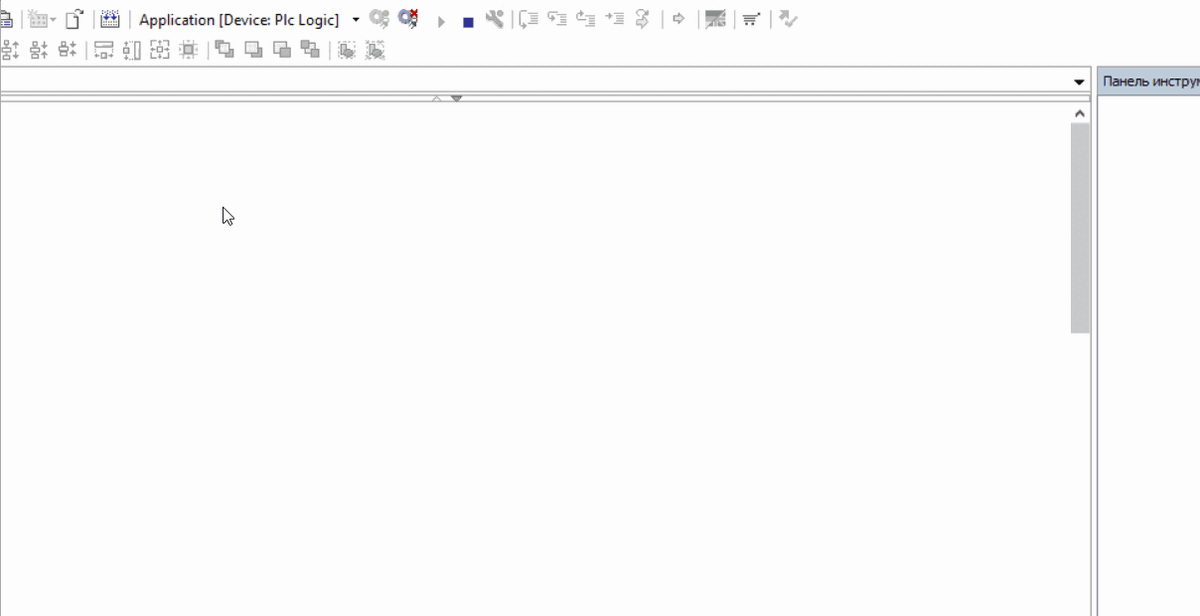Click the Group elements icon
Viewport: 1200px width, 616px height.
346,49
